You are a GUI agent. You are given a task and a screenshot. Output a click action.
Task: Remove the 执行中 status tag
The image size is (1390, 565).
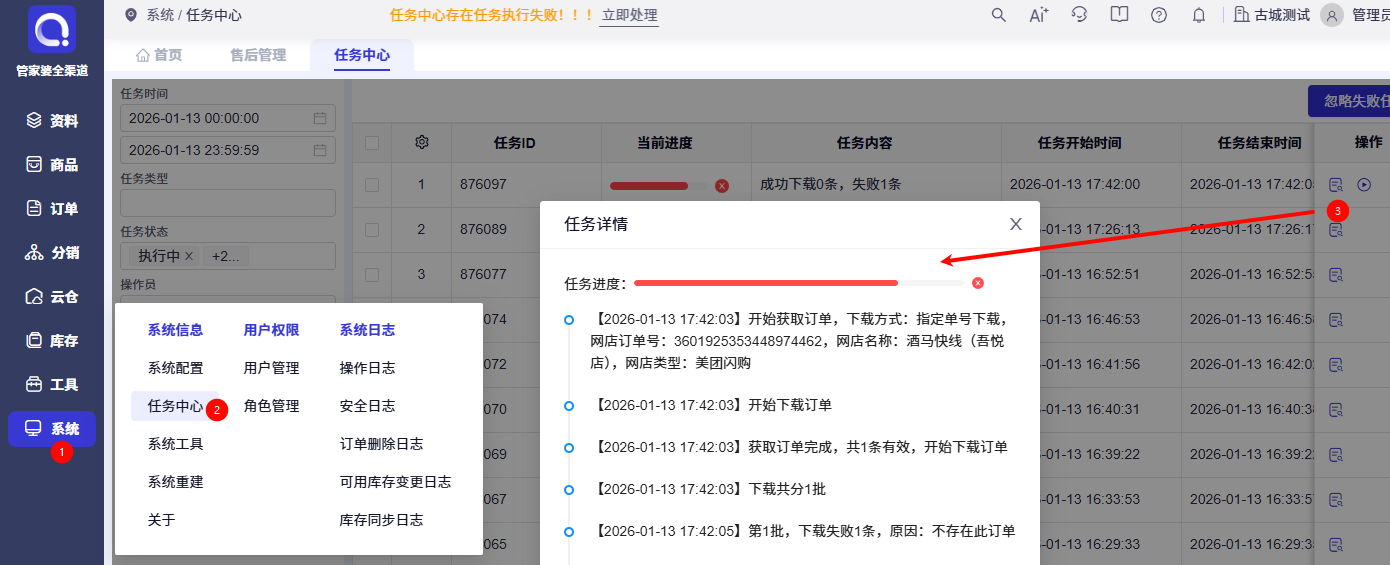189,256
